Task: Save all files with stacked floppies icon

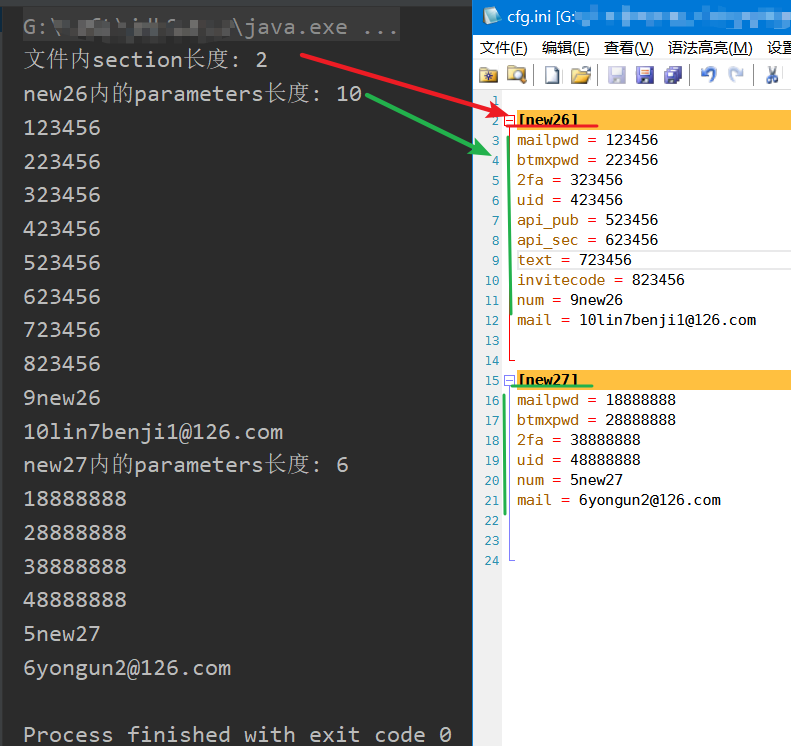Action: point(673,75)
